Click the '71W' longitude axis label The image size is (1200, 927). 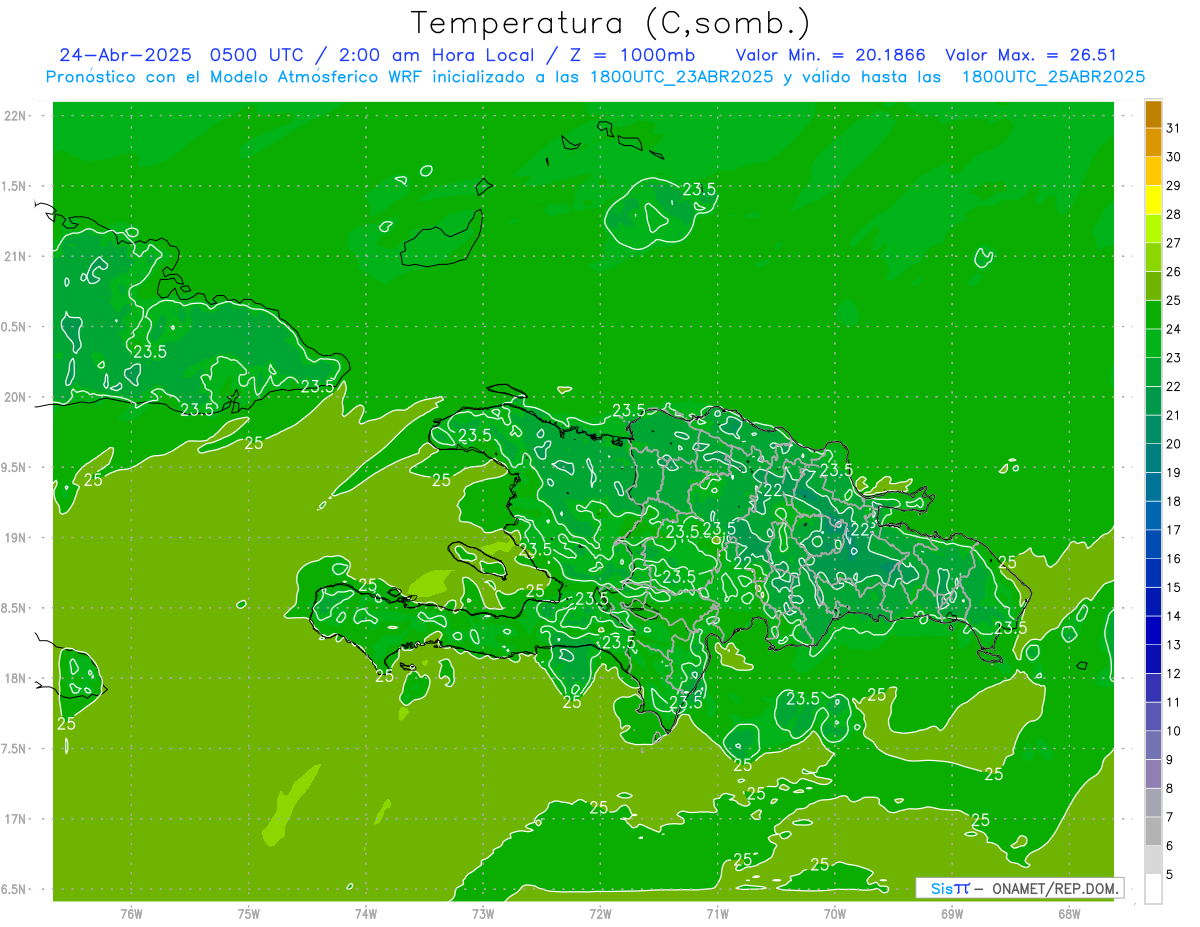click(717, 913)
